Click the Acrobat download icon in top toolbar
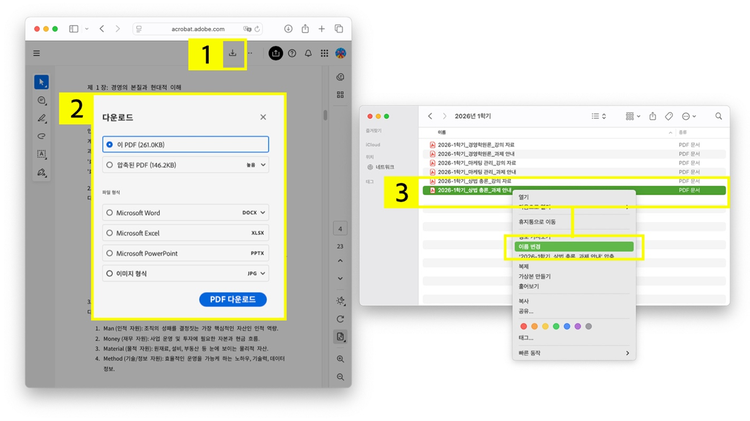Screen dimensions: 750x421 pos(232,53)
